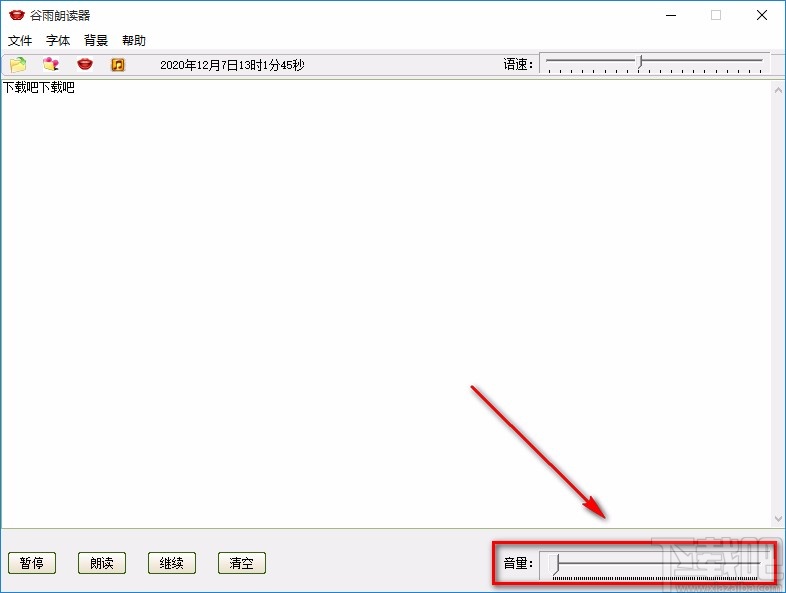Screen dimensions: 786x593
Task: Pause reading with the 暂停 button
Action: (x=32, y=563)
